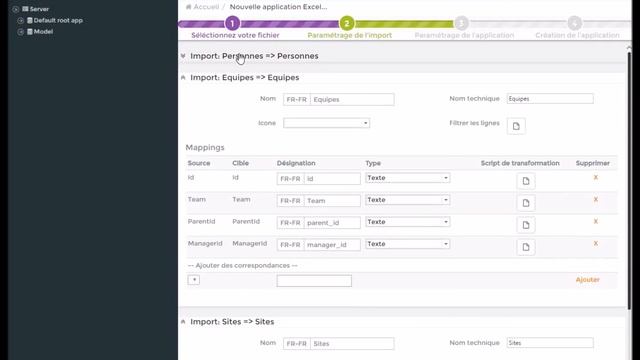Open the Icone dropdown for Equipes
The width and height of the screenshot is (640, 360).
pos(327,123)
